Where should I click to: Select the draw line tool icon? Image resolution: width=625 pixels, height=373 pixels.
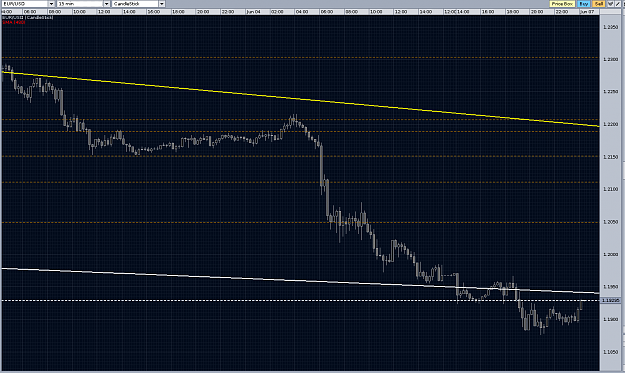pyautogui.click(x=618, y=4)
